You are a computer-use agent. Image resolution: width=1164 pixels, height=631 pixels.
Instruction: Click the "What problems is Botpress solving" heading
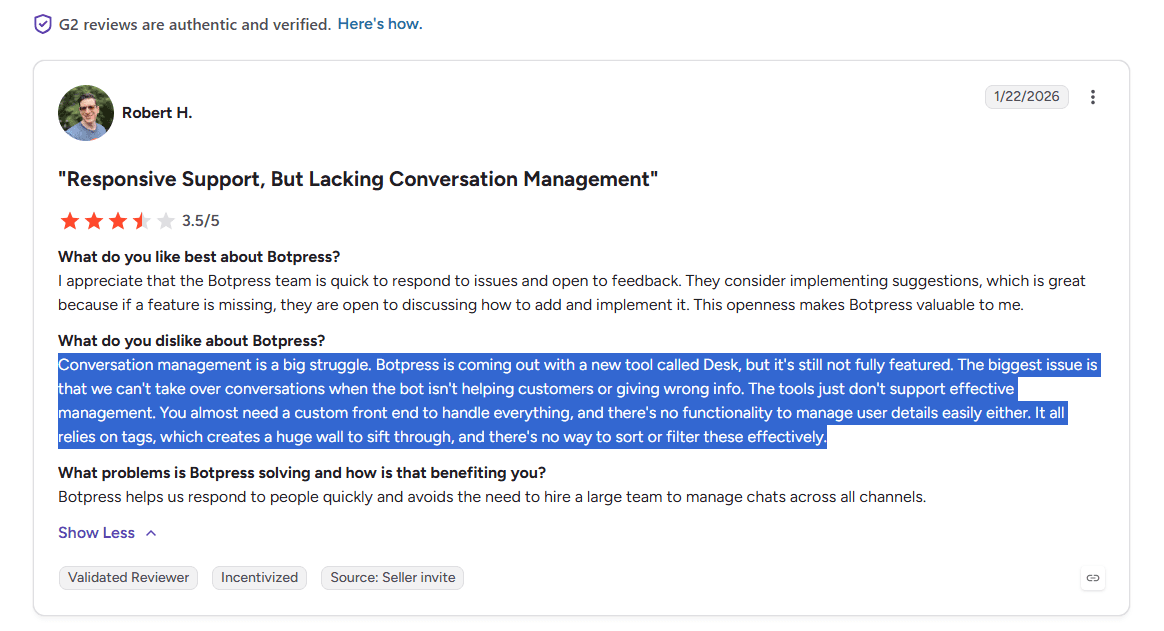[x=302, y=473]
